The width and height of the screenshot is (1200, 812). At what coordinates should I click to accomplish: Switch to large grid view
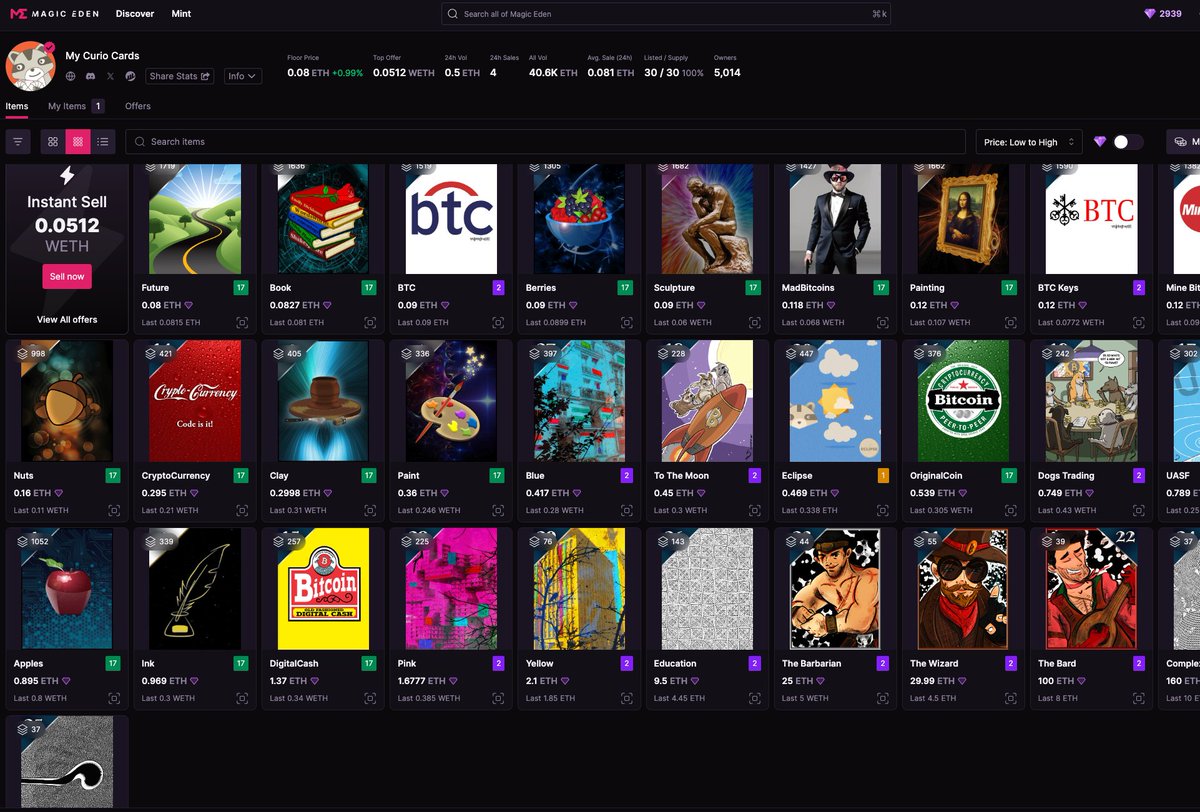click(53, 142)
